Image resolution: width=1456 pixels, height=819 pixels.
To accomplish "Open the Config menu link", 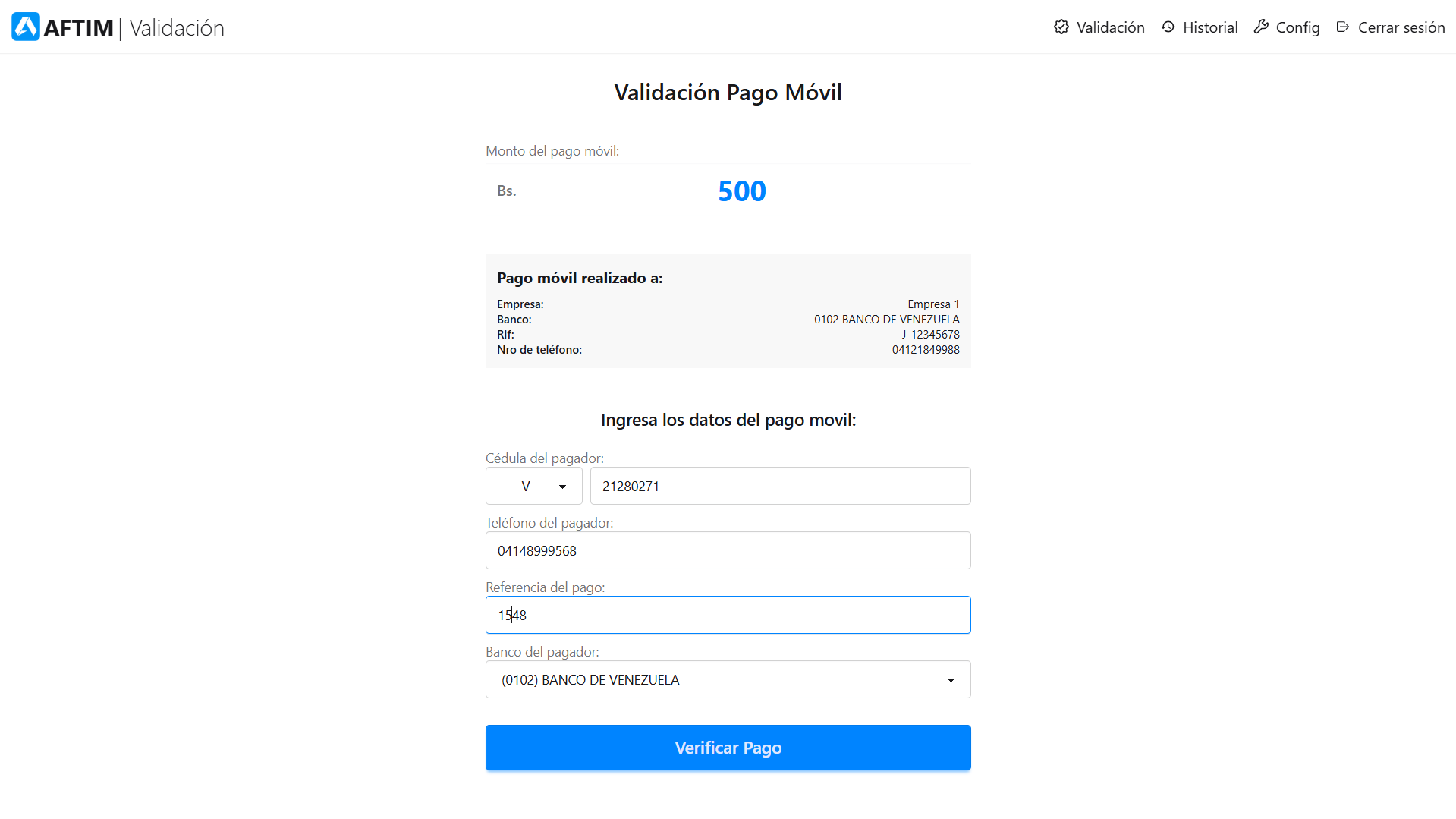I will 1297,27.
